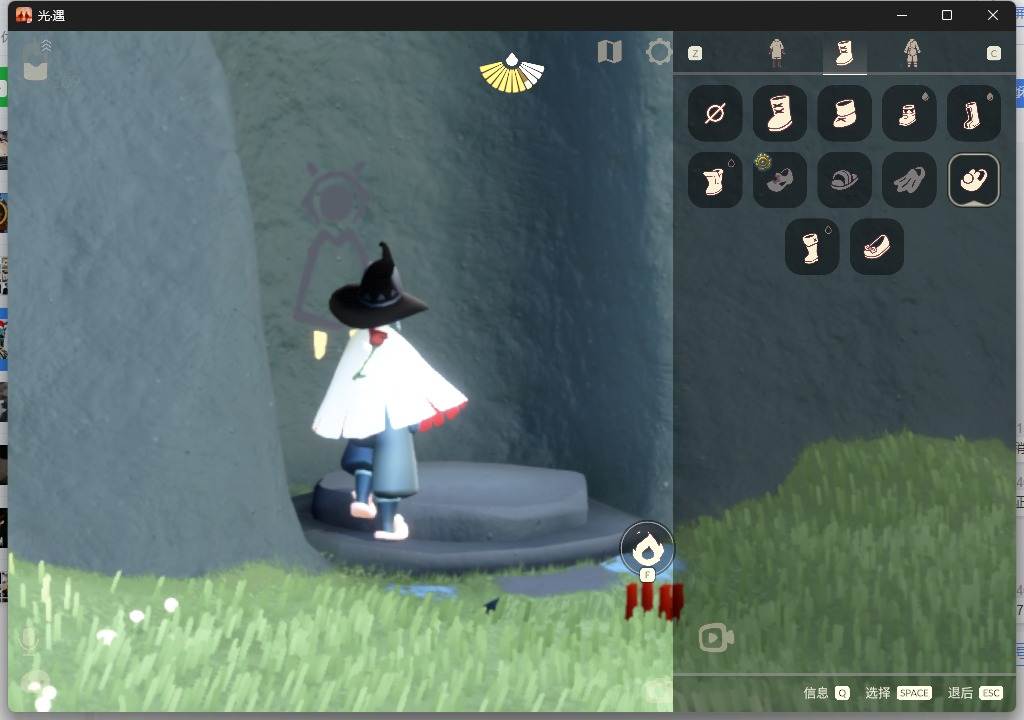Image resolution: width=1024 pixels, height=720 pixels.
Task: Equip the folded-cuff boot in second row
Action: click(x=715, y=180)
